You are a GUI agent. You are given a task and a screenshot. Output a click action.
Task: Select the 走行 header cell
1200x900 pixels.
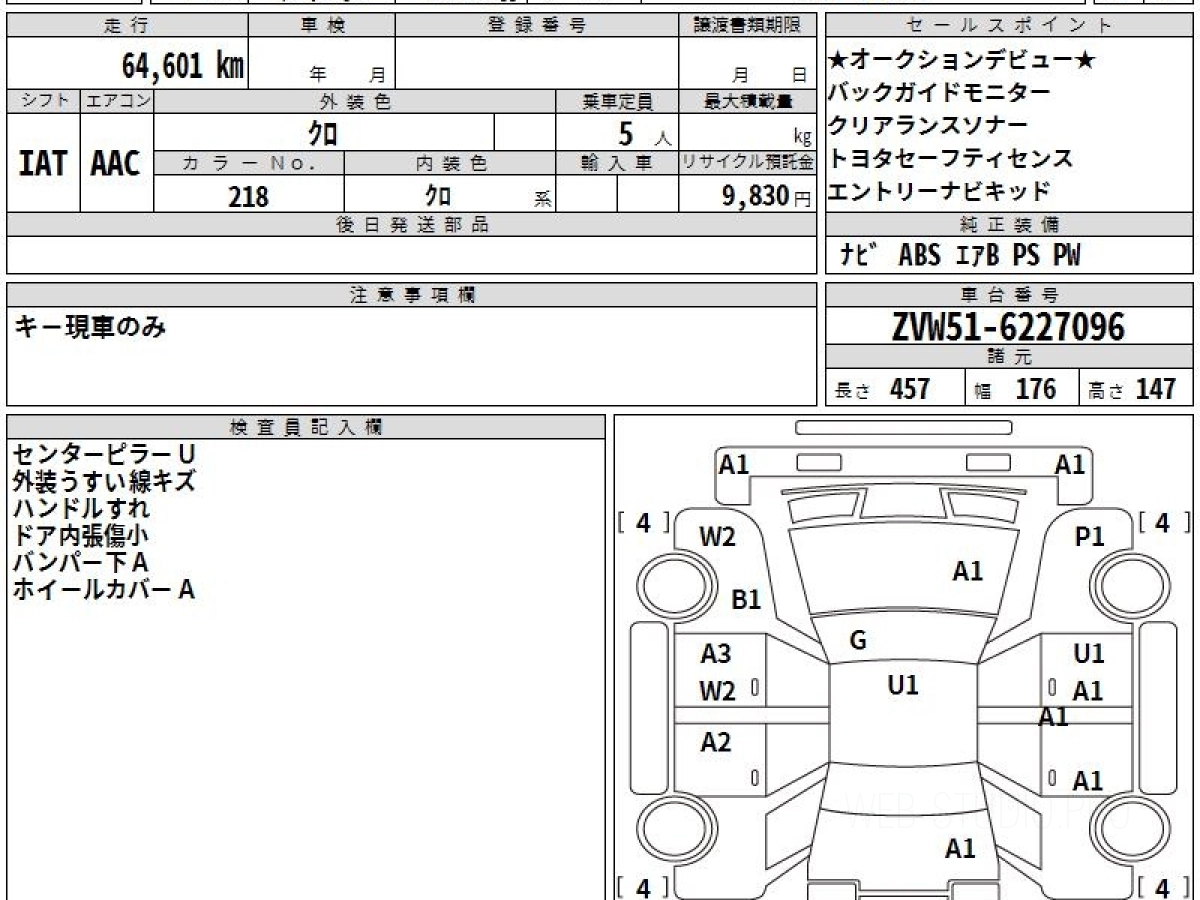(127, 26)
